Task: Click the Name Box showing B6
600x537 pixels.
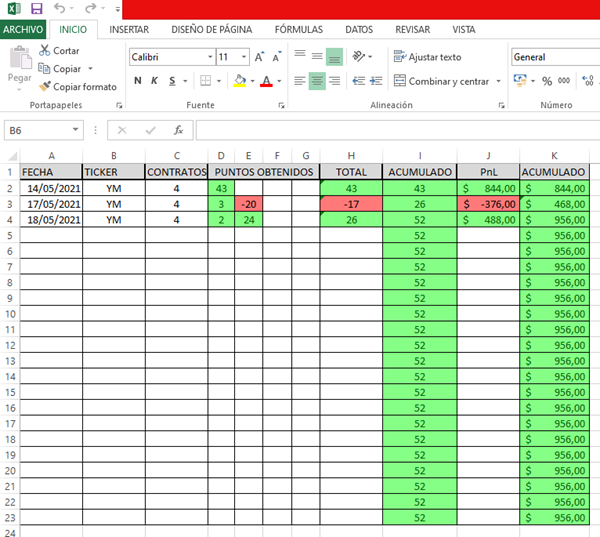Action: 38,130
